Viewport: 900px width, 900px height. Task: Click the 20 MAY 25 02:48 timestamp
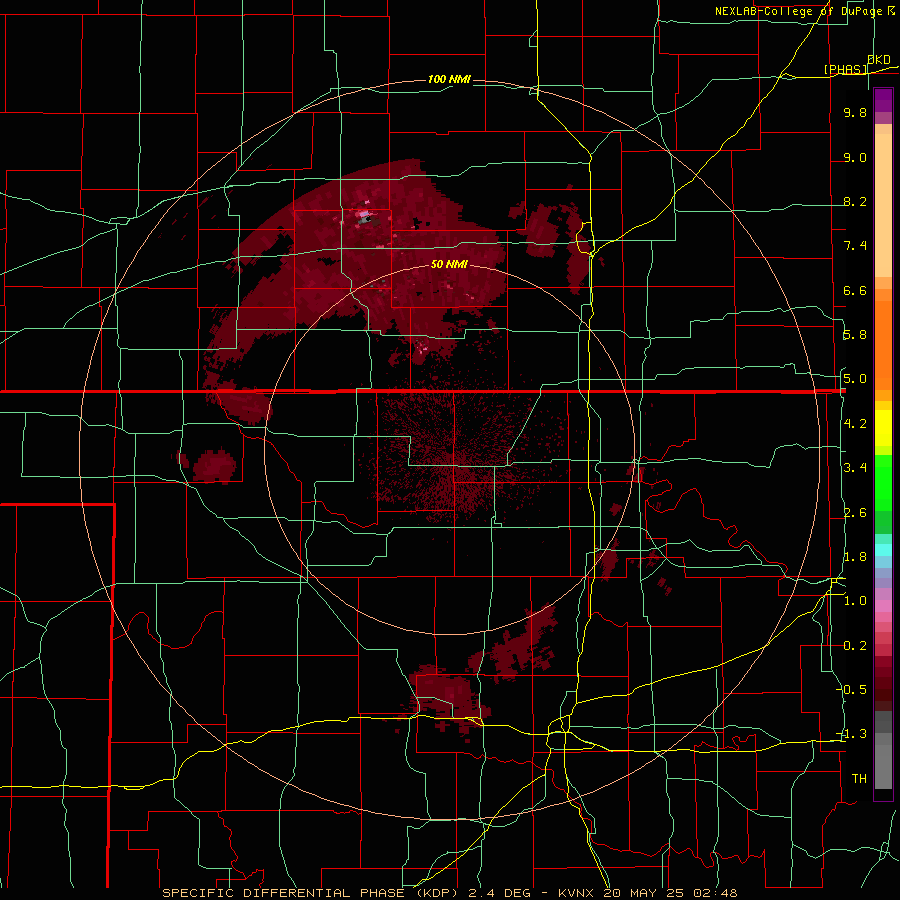coord(670,893)
